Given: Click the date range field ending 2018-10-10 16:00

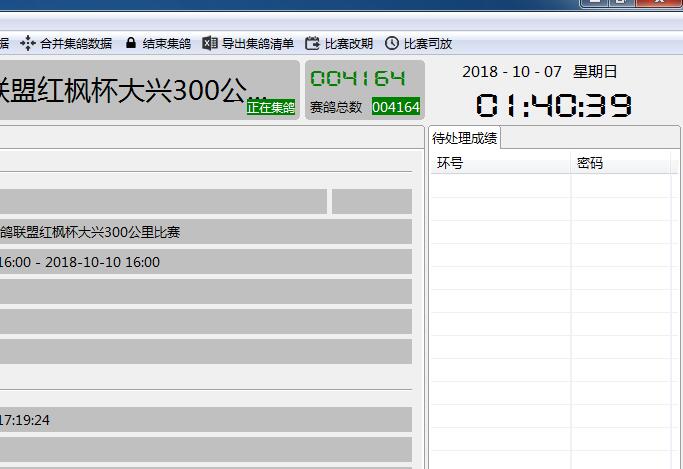Looking at the screenshot, I should click(x=200, y=262).
